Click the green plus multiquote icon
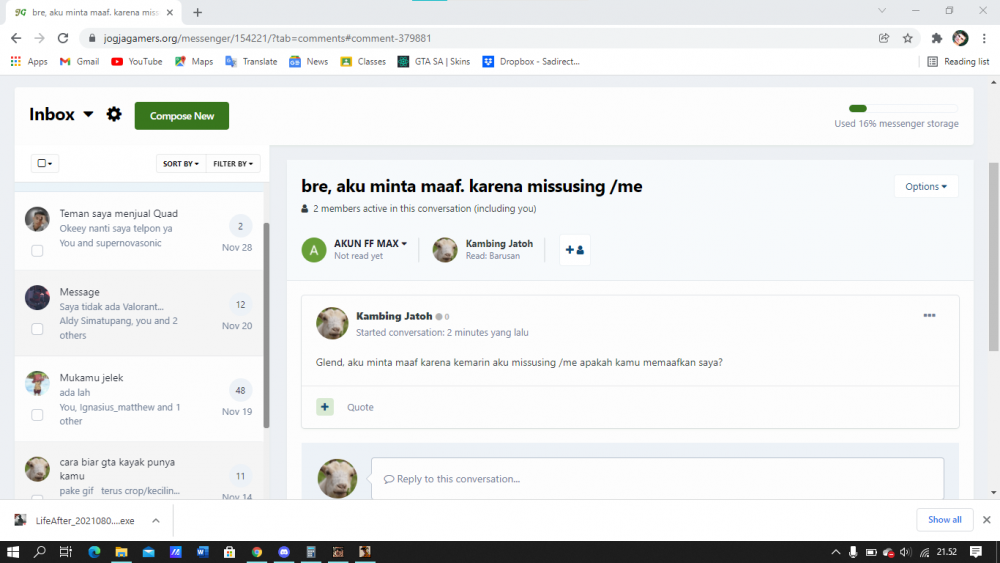The height and width of the screenshot is (563, 1000). click(325, 407)
